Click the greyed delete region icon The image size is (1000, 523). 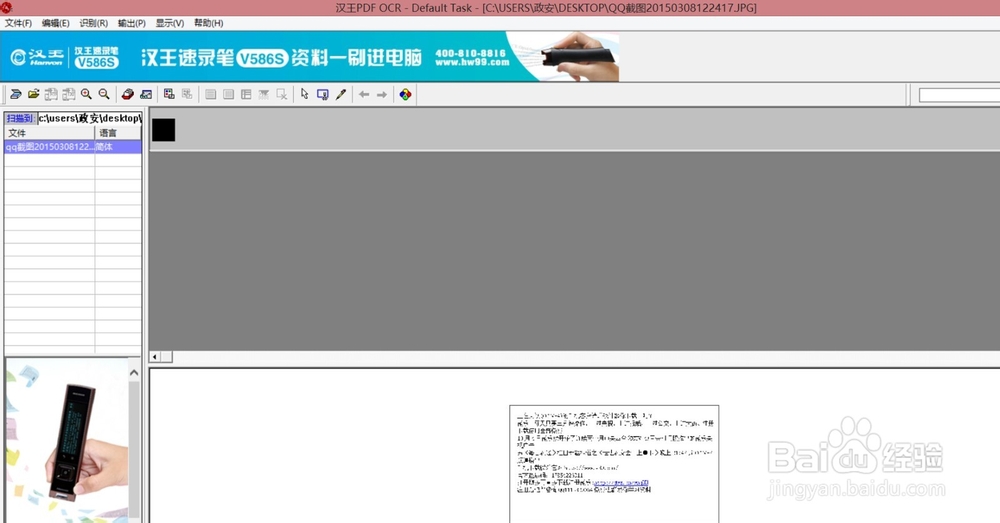[282, 94]
